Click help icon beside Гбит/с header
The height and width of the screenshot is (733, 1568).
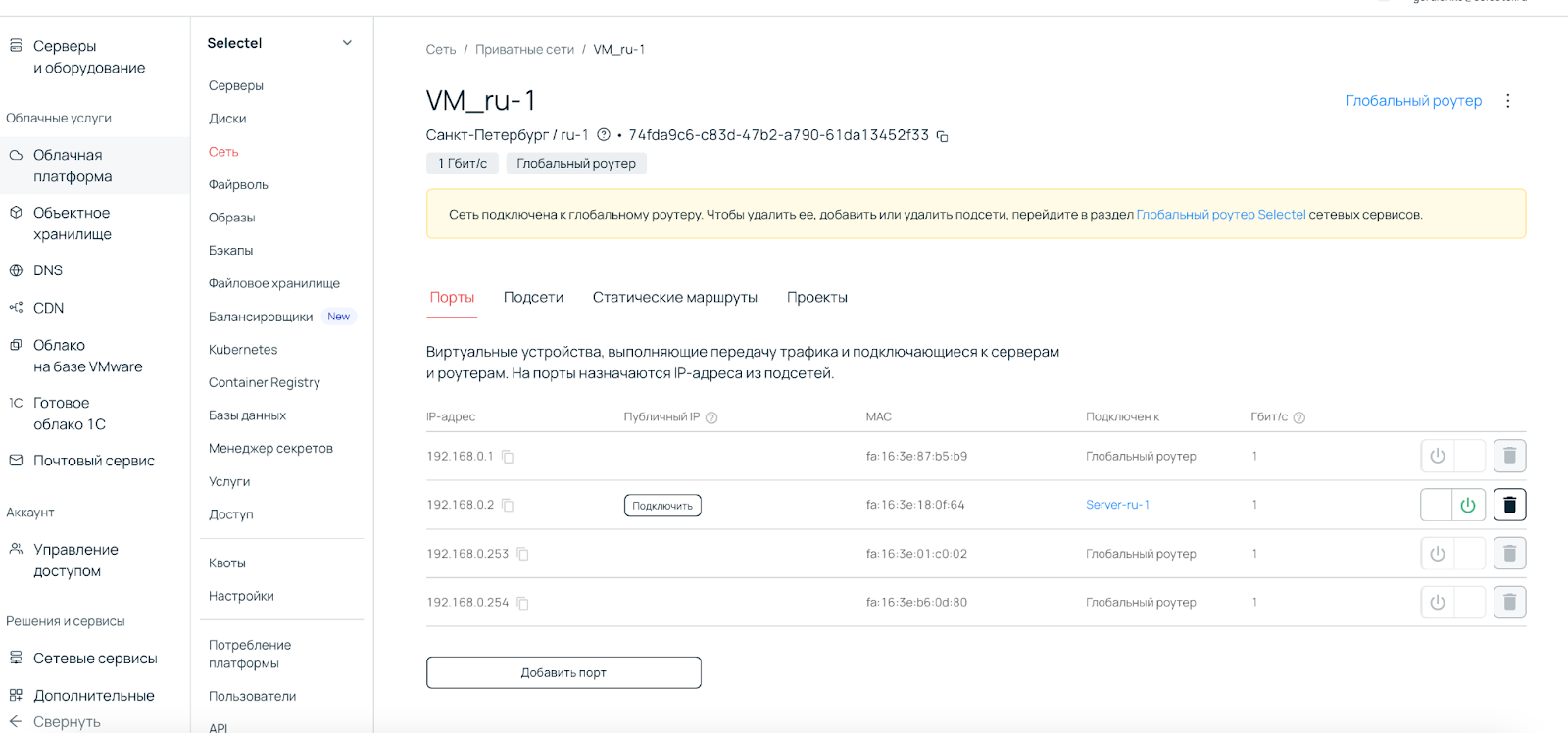coord(1299,417)
